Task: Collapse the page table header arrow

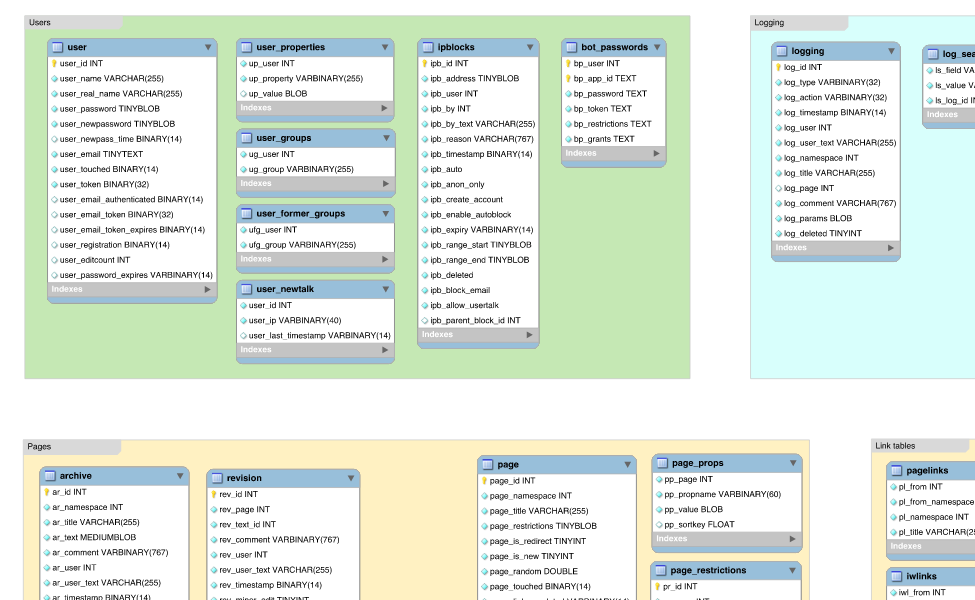Action: point(627,464)
